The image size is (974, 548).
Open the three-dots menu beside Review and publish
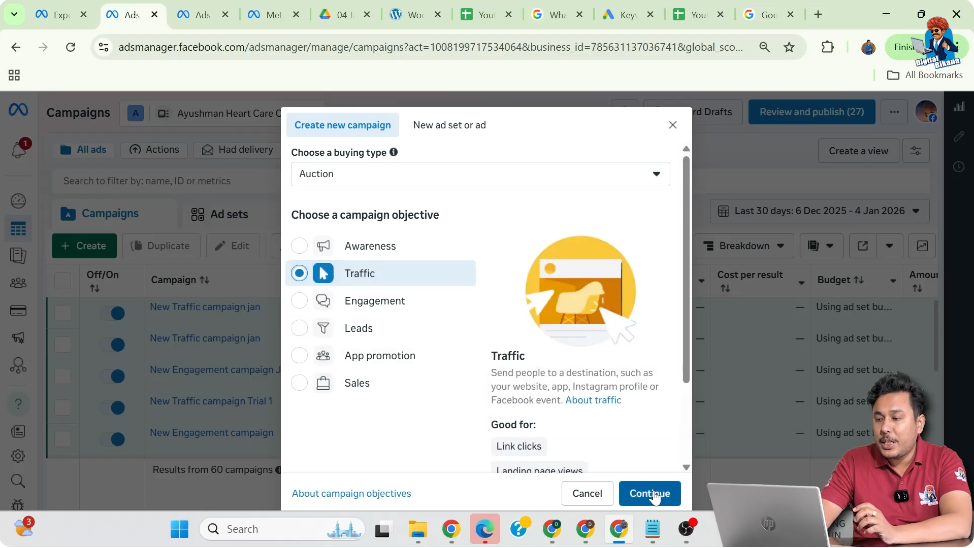[x=894, y=112]
